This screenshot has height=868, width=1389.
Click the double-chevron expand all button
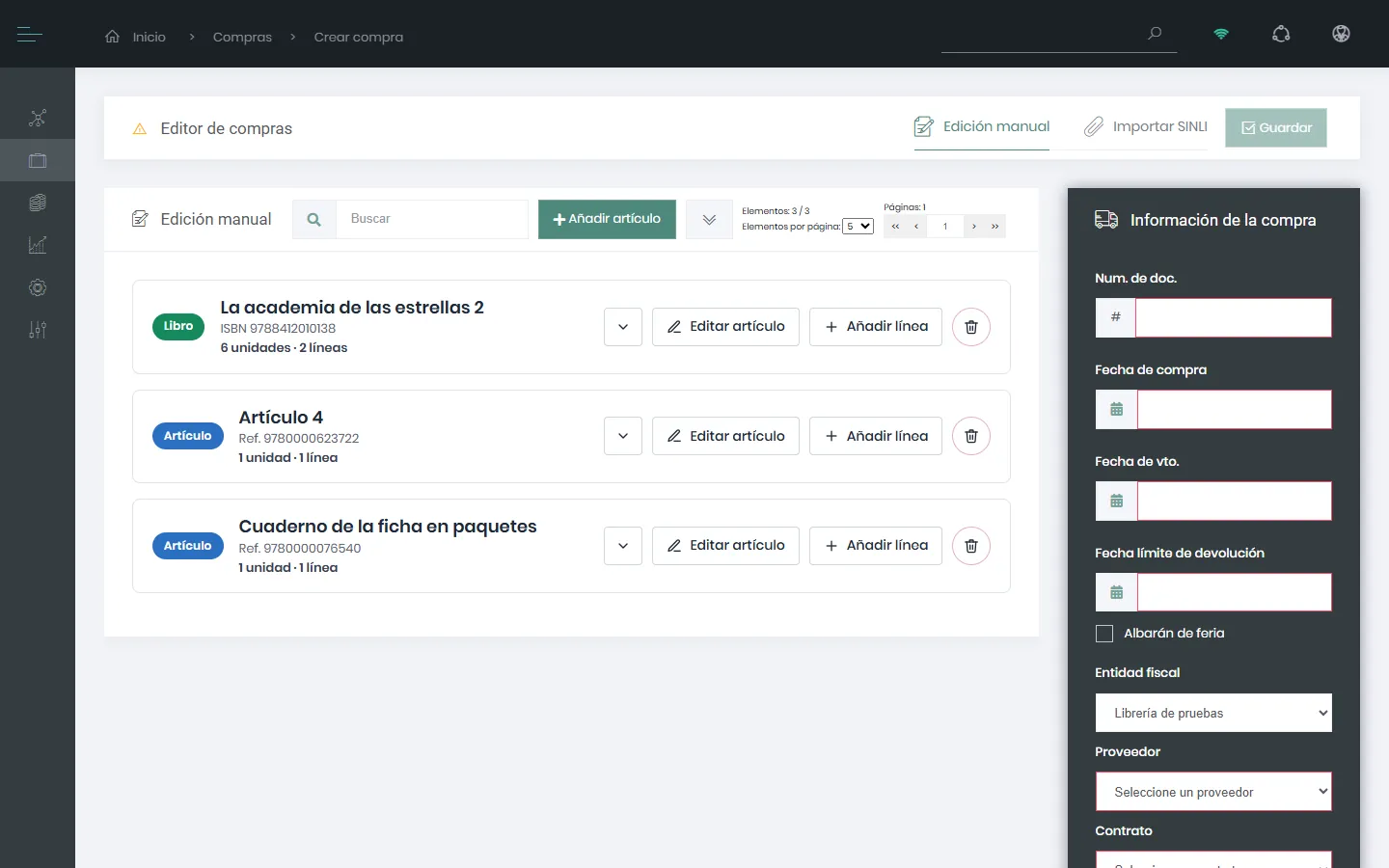pos(709,220)
